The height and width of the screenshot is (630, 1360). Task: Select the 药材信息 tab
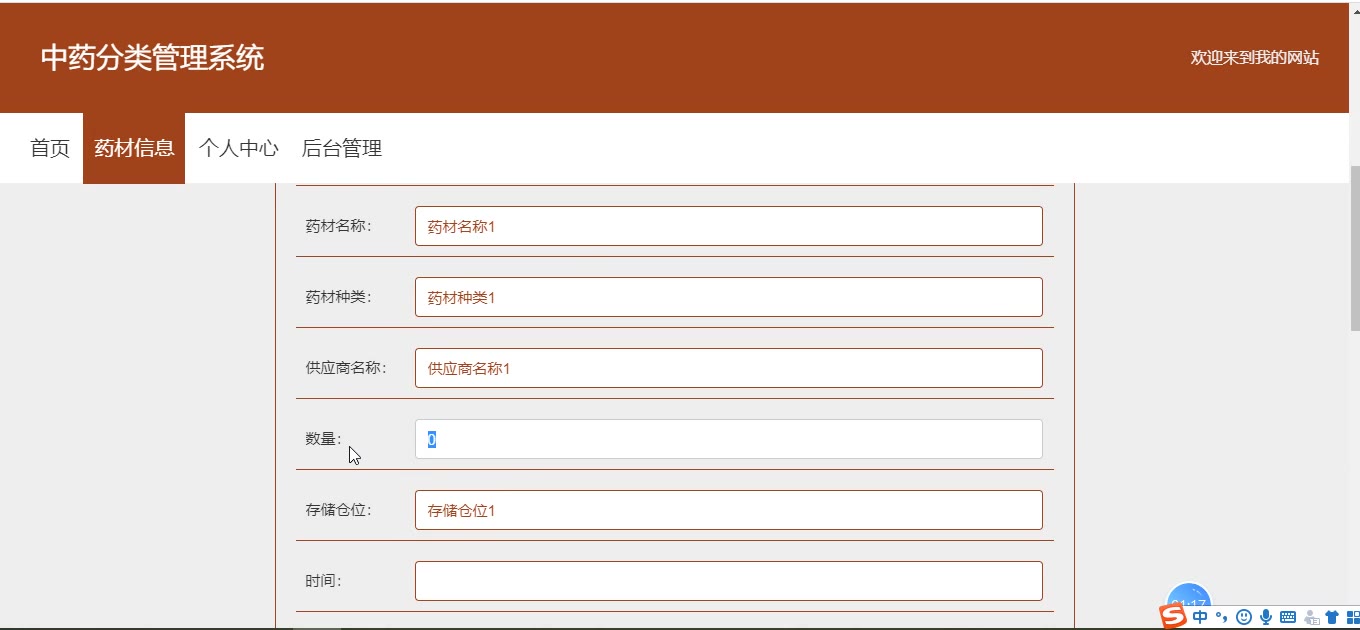[x=134, y=148]
